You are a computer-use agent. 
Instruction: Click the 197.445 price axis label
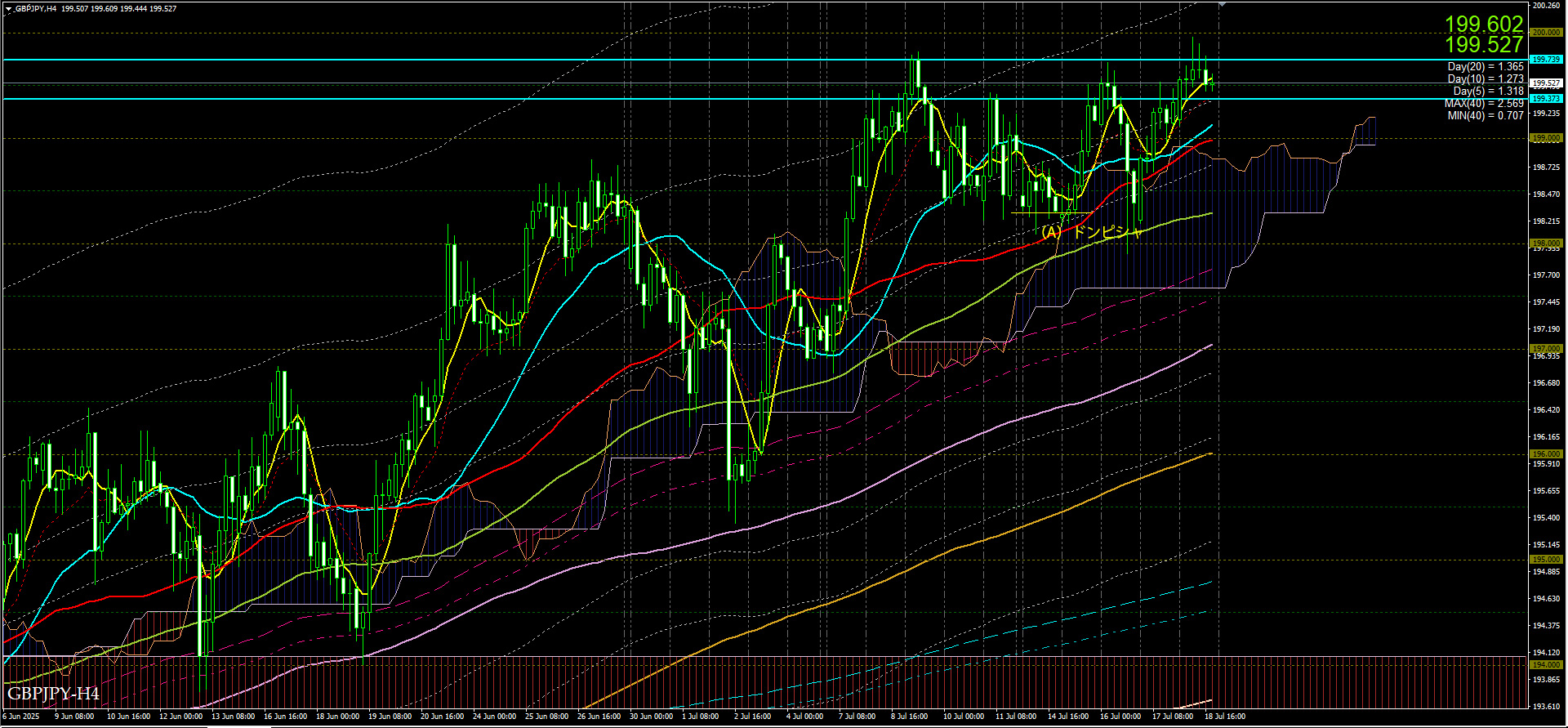1547,302
